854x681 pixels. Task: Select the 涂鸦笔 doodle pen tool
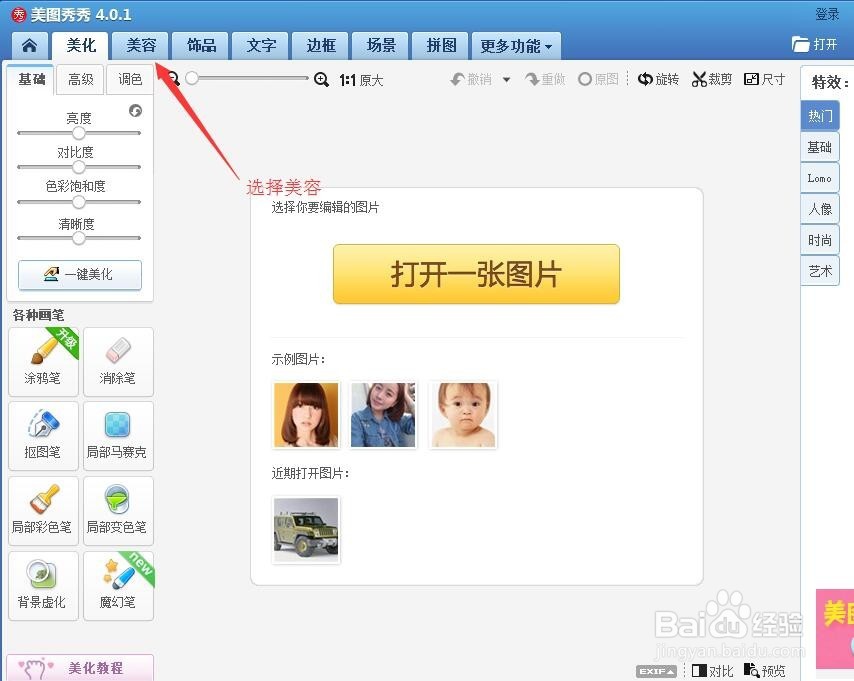44,362
